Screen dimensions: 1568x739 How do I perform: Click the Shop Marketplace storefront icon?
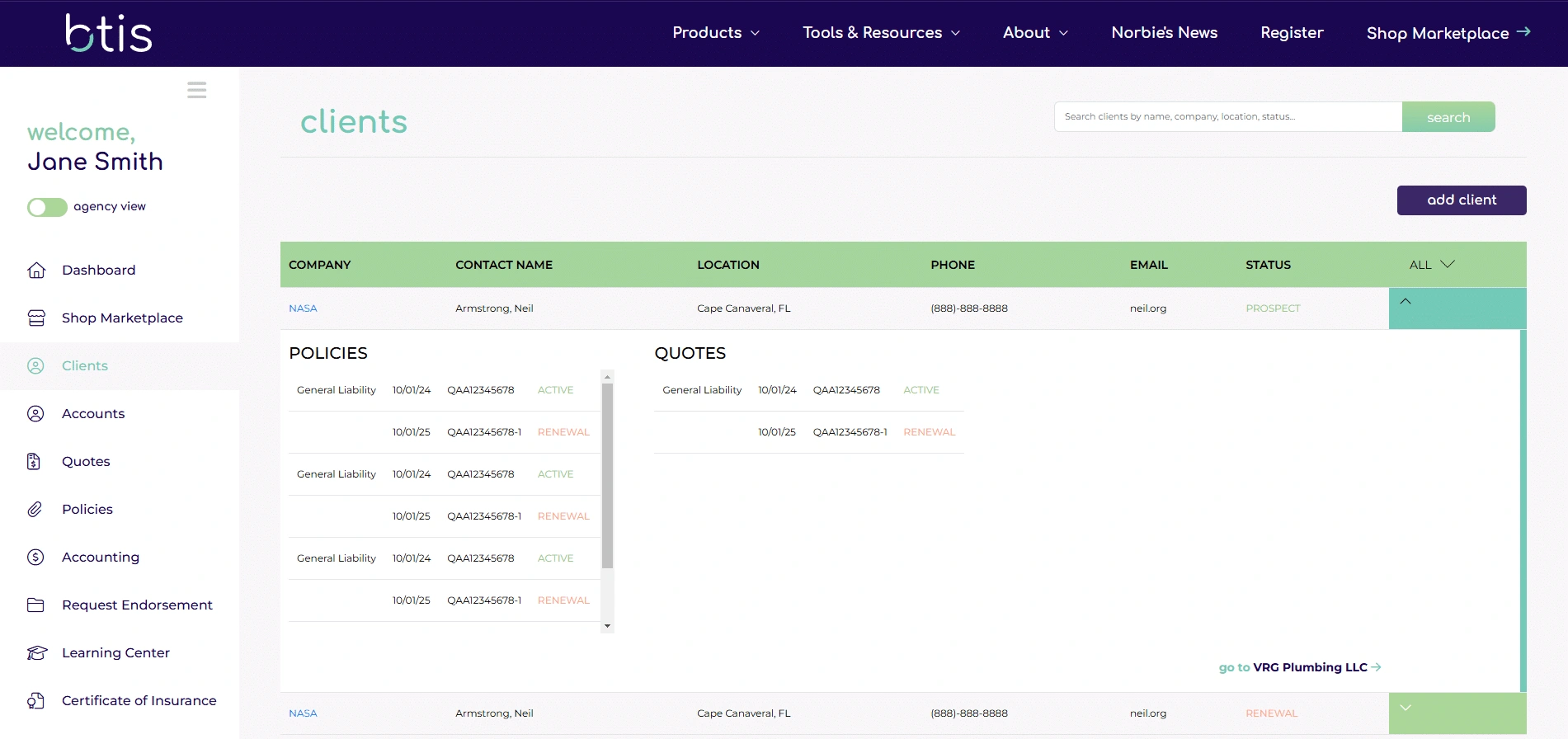36,318
